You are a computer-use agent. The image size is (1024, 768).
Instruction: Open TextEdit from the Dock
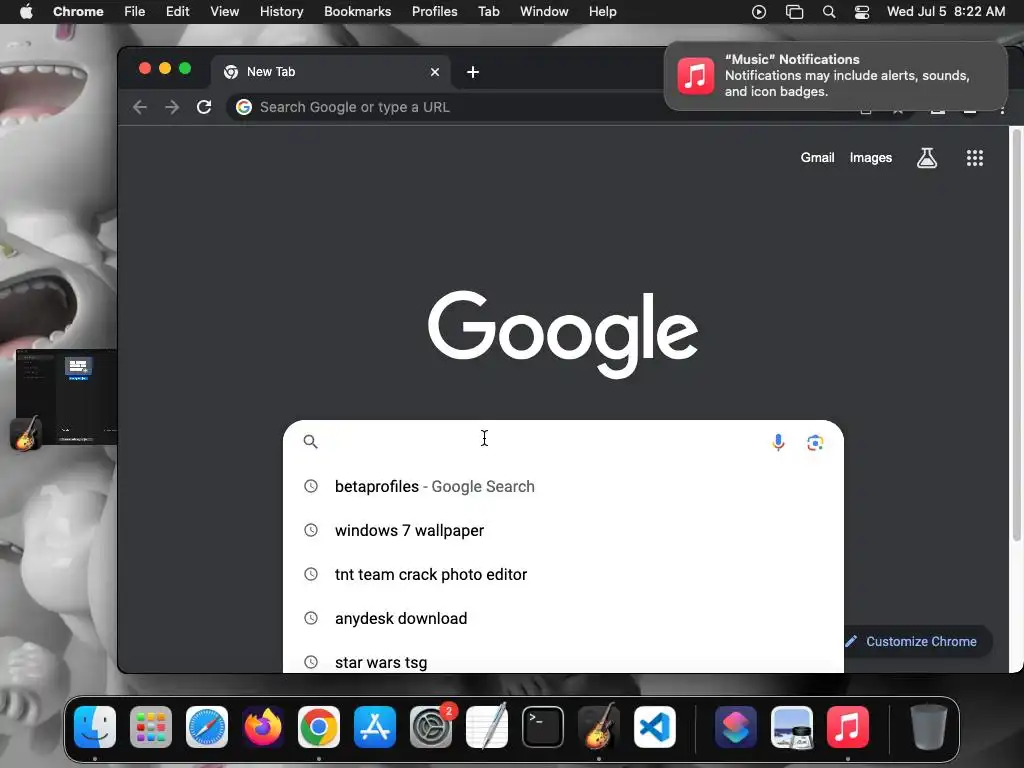[487, 726]
